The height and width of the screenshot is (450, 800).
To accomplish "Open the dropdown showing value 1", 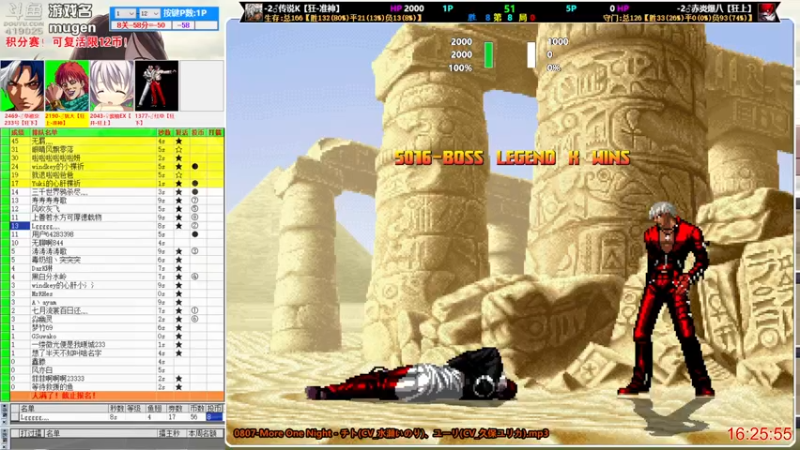I will point(125,13).
